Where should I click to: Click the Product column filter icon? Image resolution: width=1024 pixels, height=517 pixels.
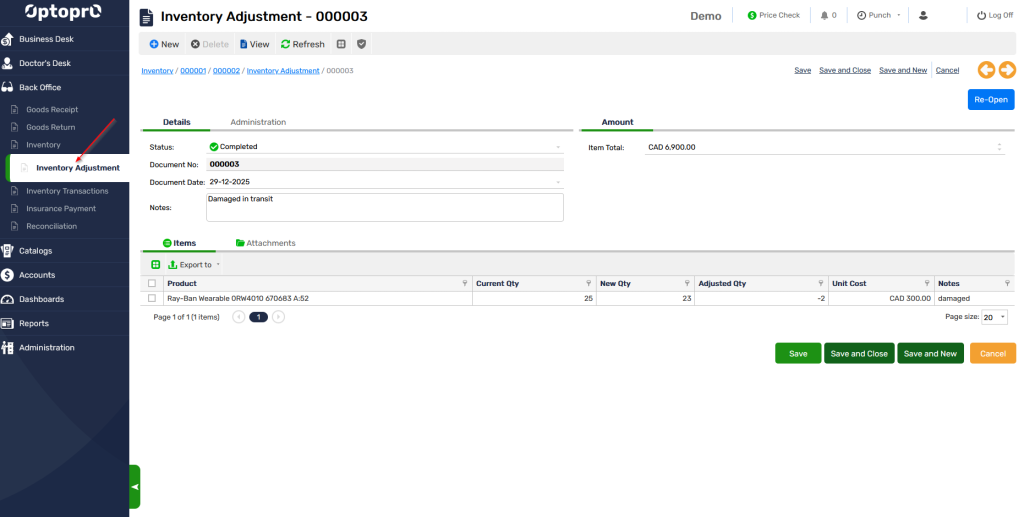(x=465, y=284)
